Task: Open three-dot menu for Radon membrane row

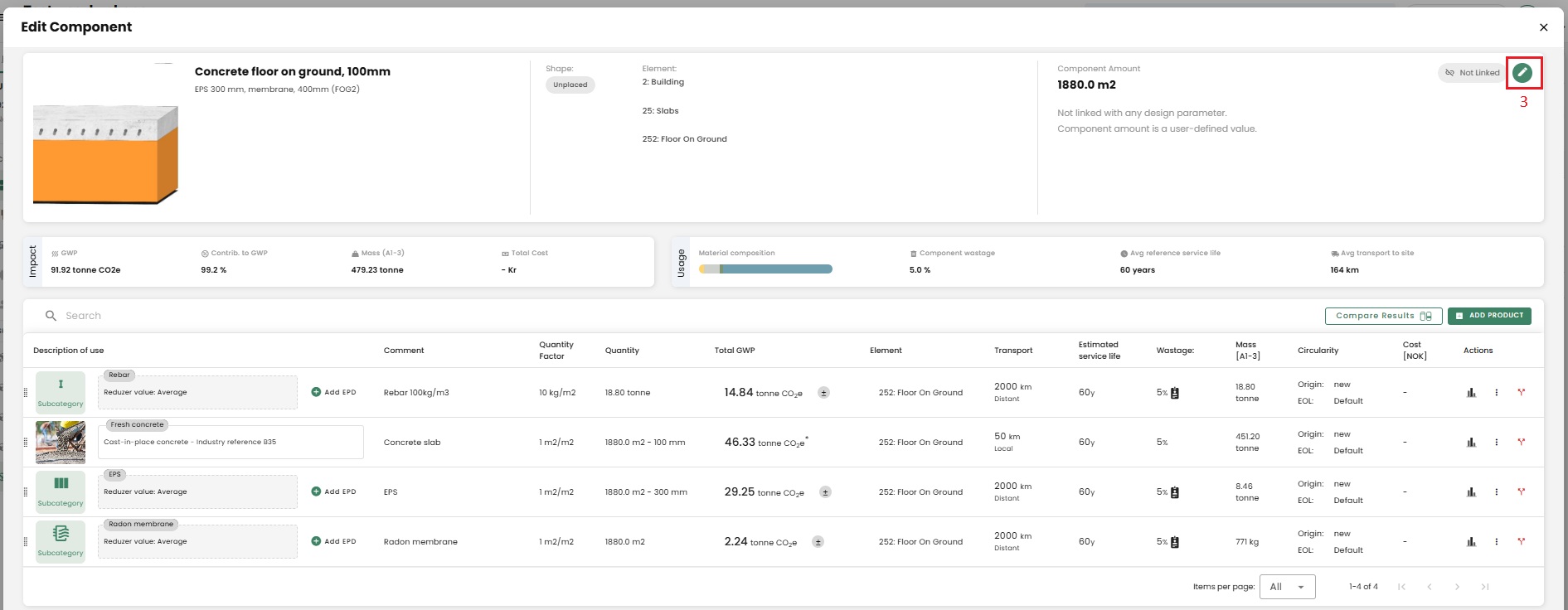Action: point(1496,542)
